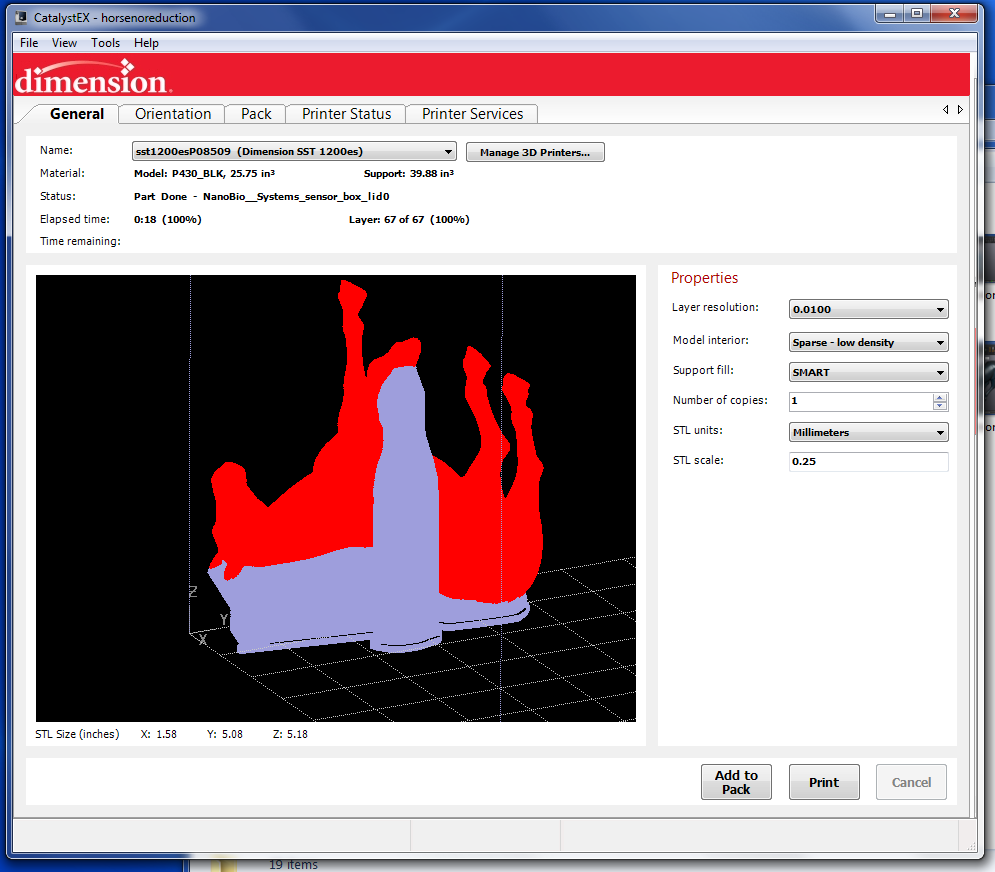Viewport: 995px width, 872px height.
Task: Increase the number of copies
Action: point(940,397)
